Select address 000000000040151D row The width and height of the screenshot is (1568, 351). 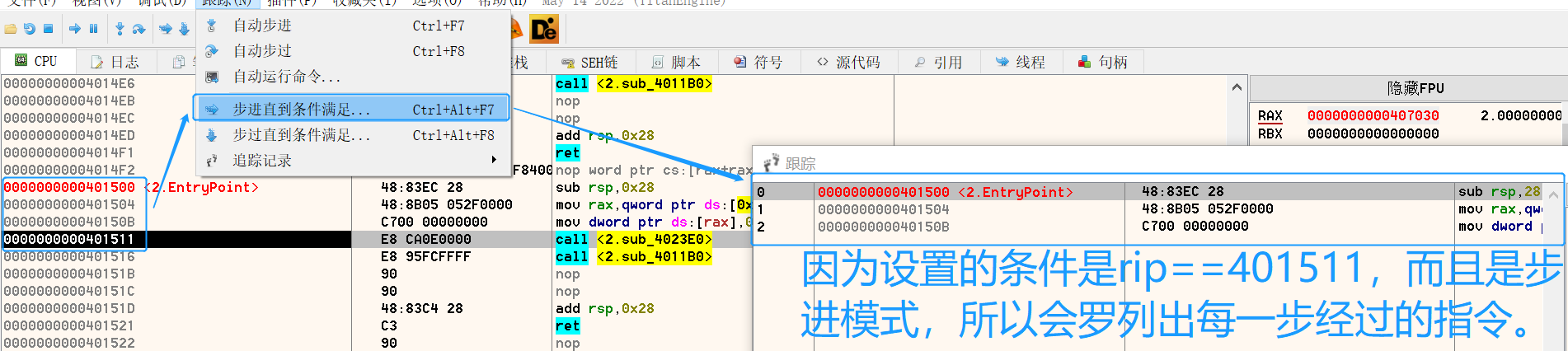[69, 308]
